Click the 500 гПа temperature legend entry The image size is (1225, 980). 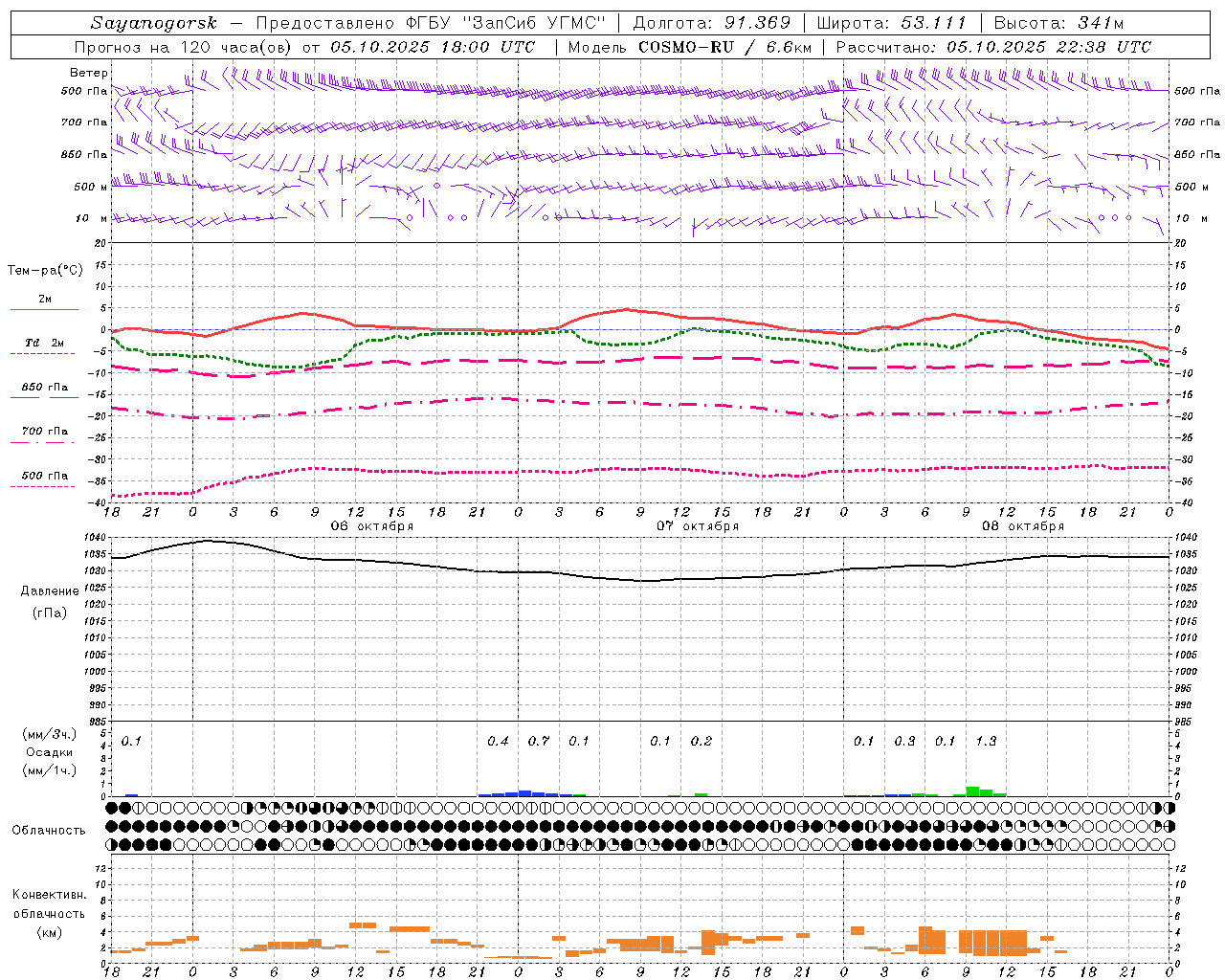click(x=45, y=476)
